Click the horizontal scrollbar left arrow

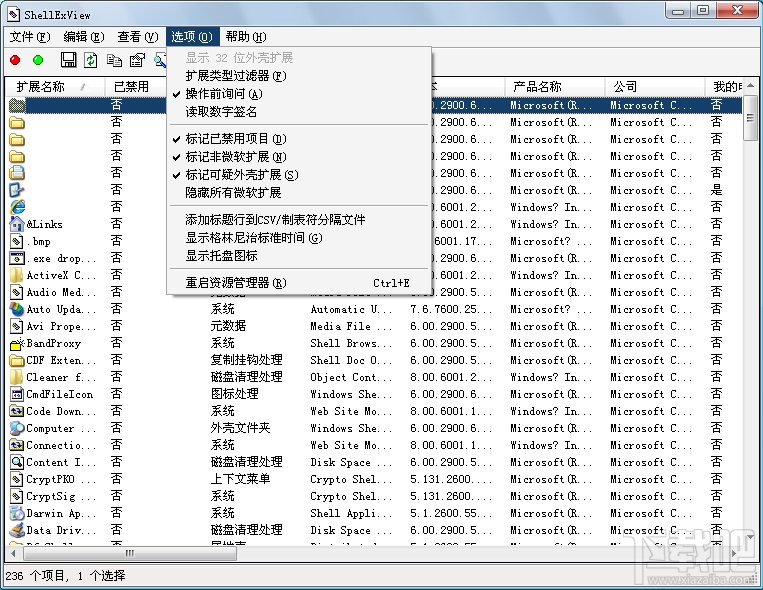(x=13, y=553)
